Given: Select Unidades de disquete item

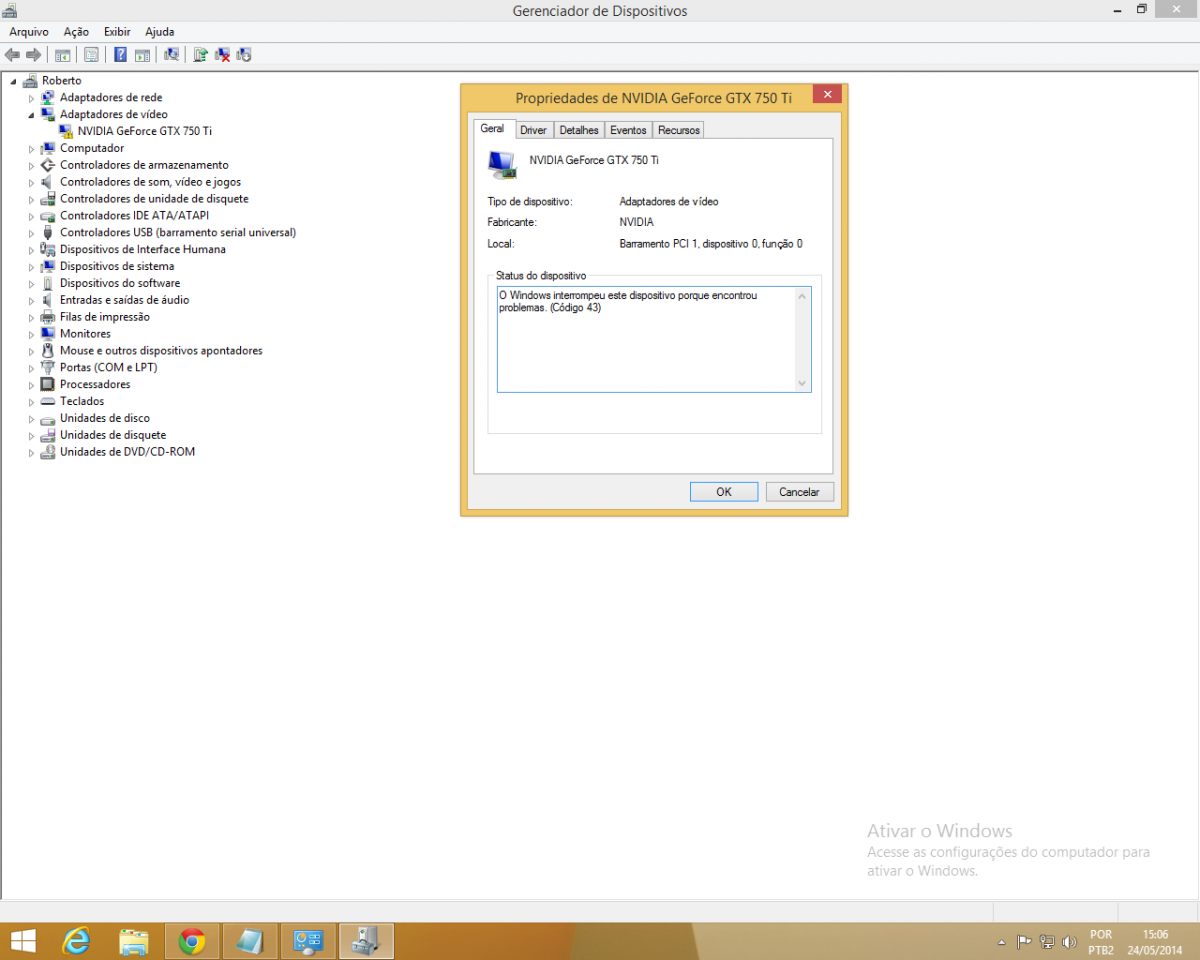Looking at the screenshot, I should click(x=113, y=435).
